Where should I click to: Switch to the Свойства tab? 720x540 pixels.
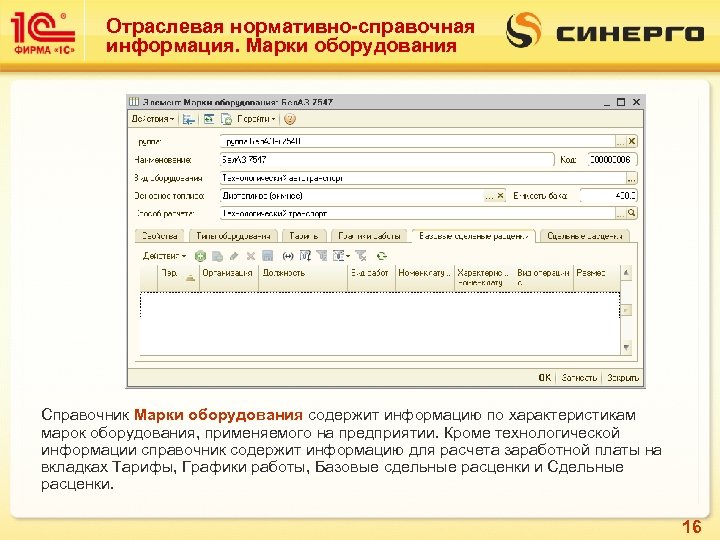pyautogui.click(x=159, y=236)
